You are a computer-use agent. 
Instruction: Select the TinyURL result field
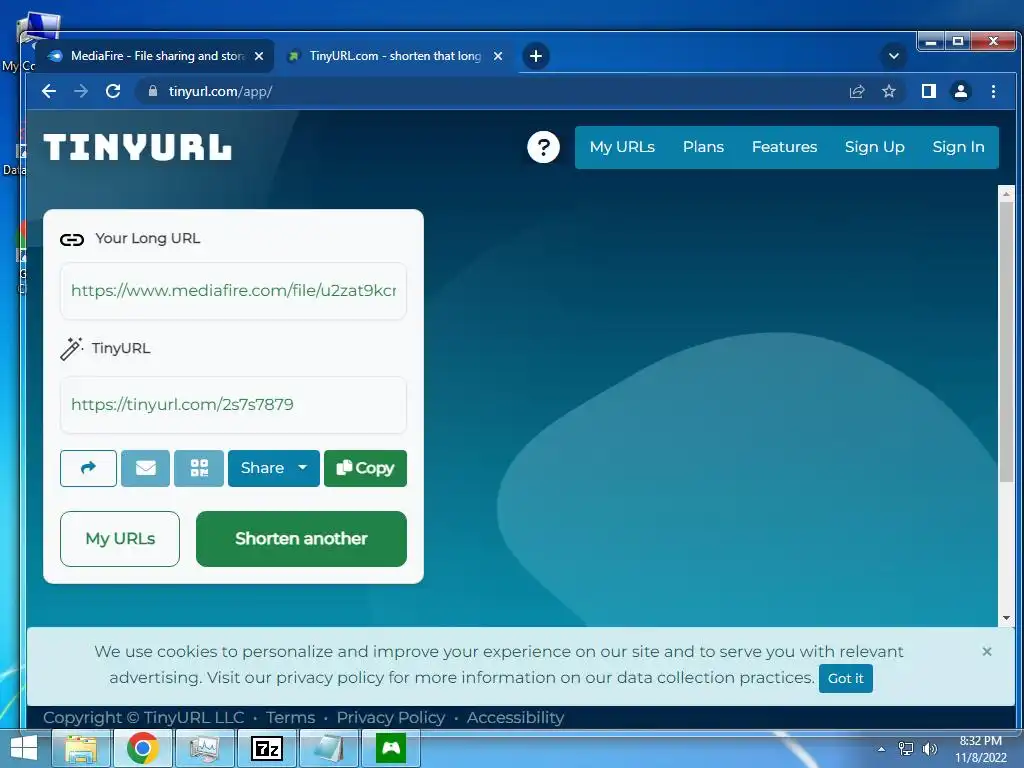233,404
